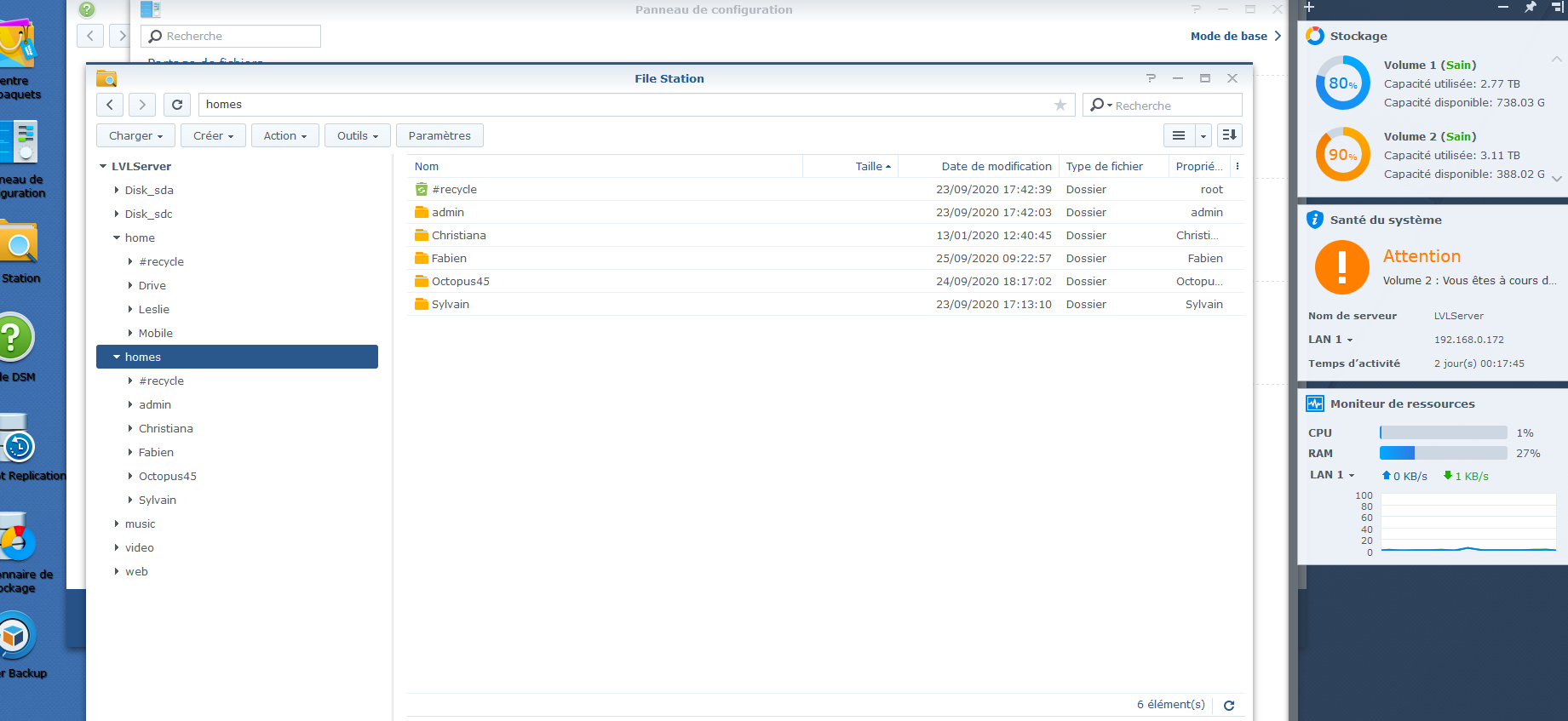The image size is (1568, 721).
Task: Open Santé du système info icon
Action: (x=1315, y=220)
